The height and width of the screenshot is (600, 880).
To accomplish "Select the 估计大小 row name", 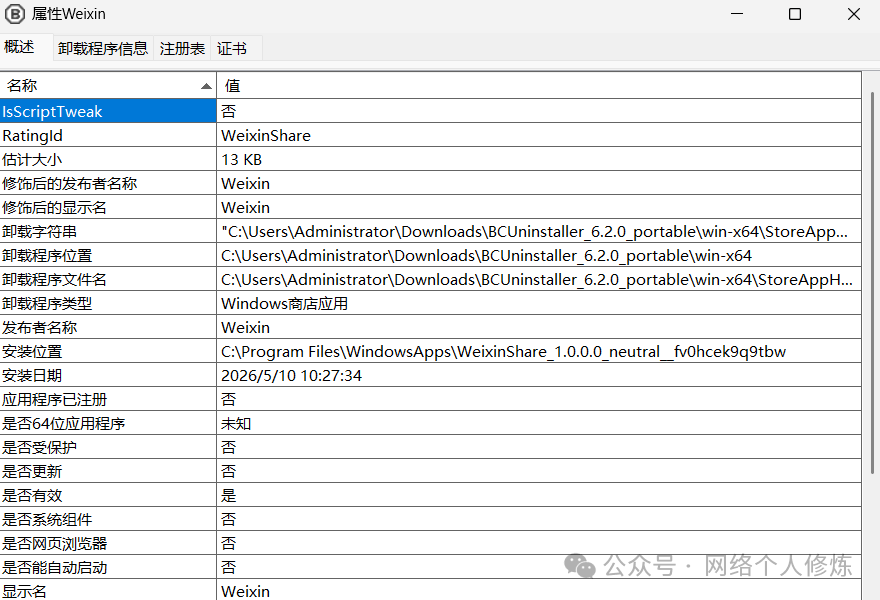I will point(108,159).
